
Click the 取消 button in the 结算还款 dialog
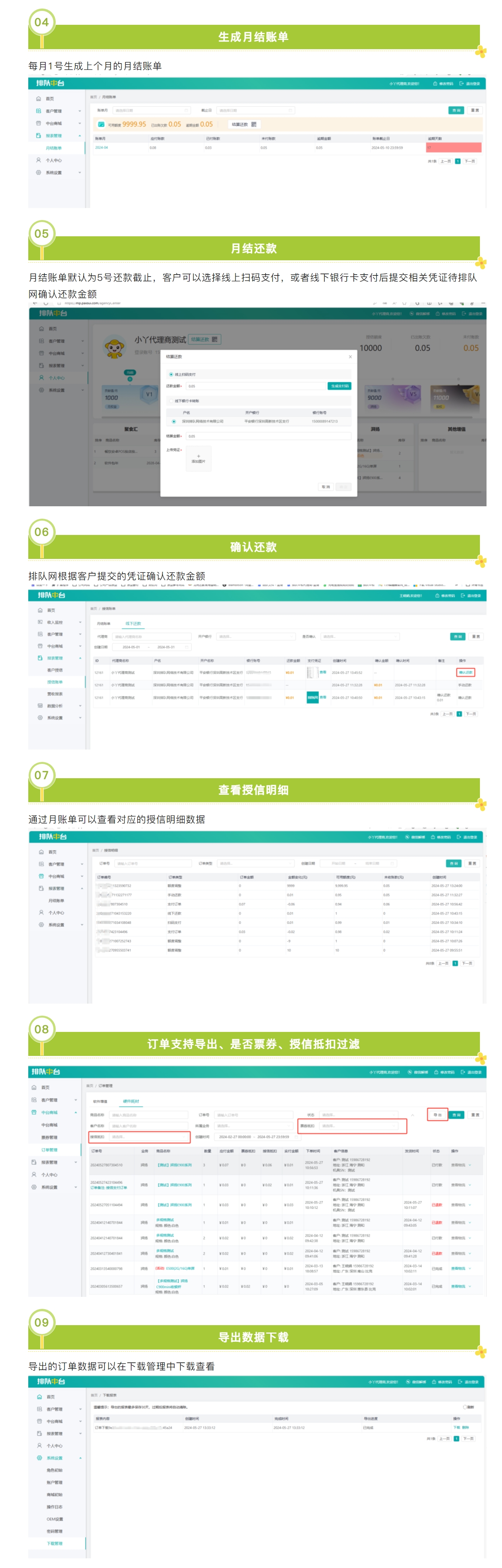(326, 487)
